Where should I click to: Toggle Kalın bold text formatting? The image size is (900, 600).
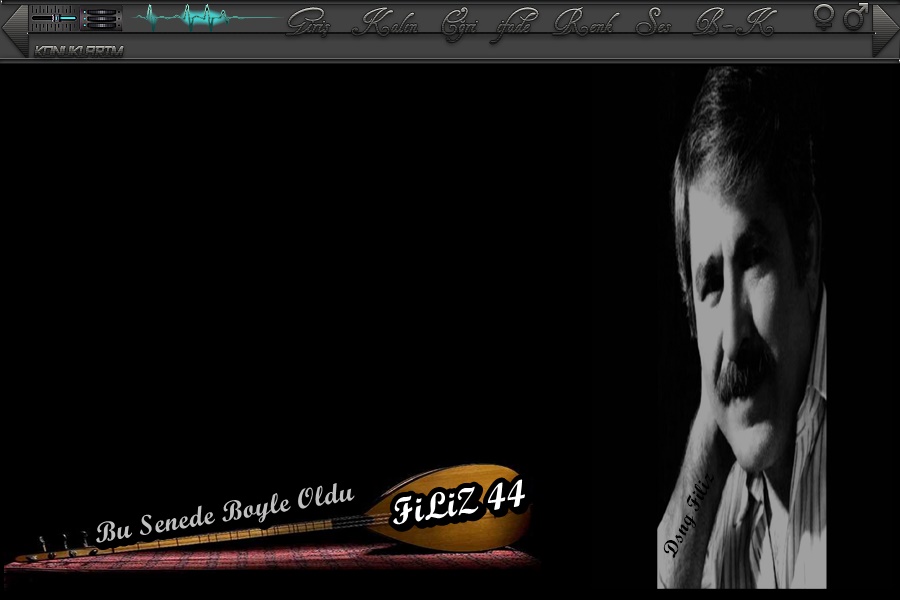[x=385, y=22]
